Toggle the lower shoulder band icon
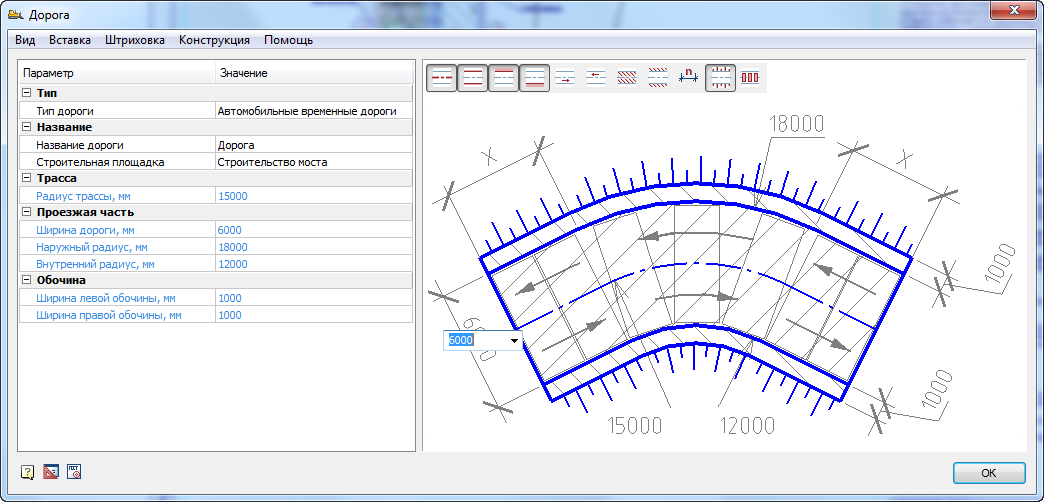Image resolution: width=1044 pixels, height=502 pixels. (x=534, y=78)
